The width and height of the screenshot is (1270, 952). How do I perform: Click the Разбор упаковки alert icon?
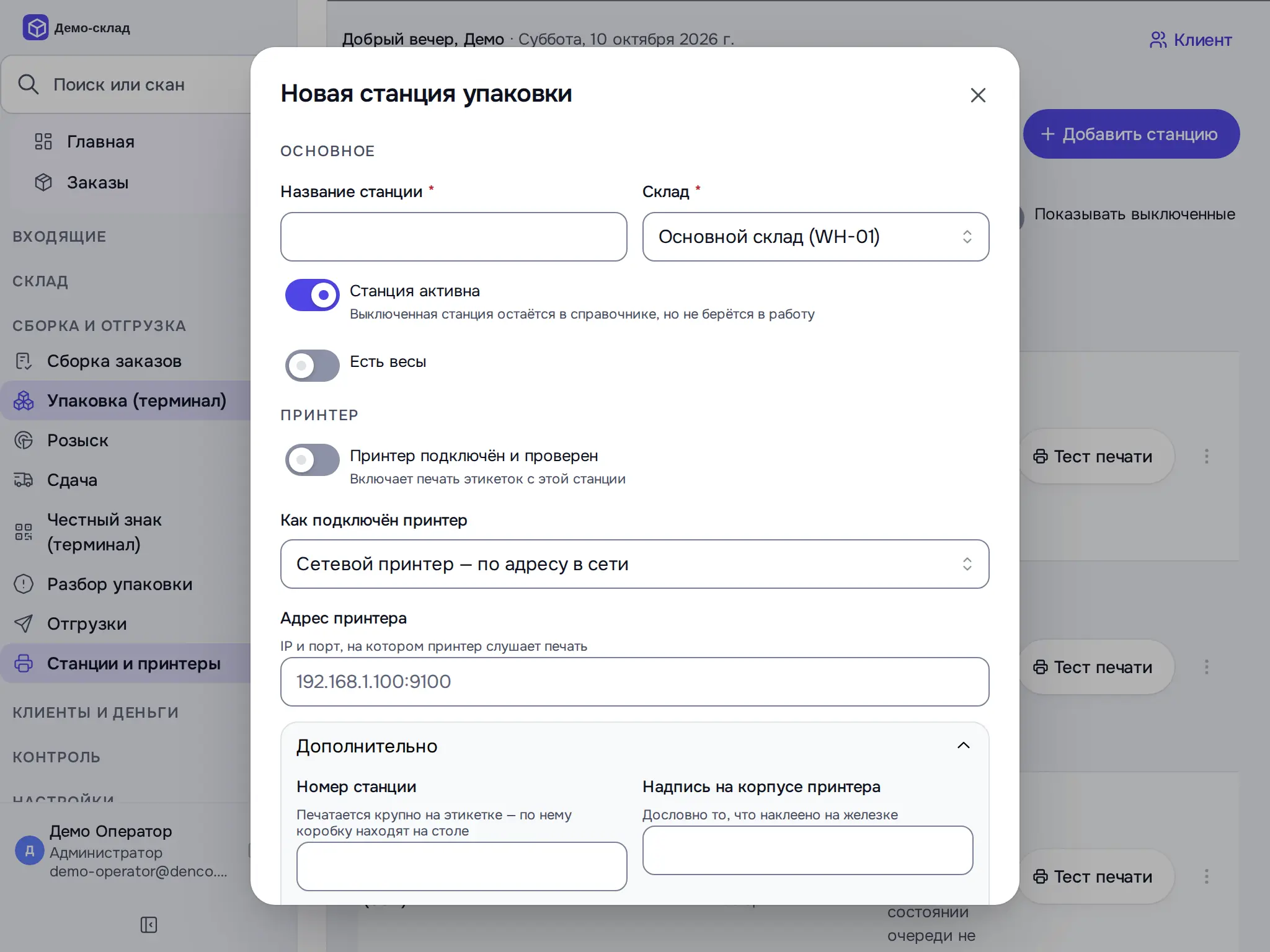[x=24, y=584]
